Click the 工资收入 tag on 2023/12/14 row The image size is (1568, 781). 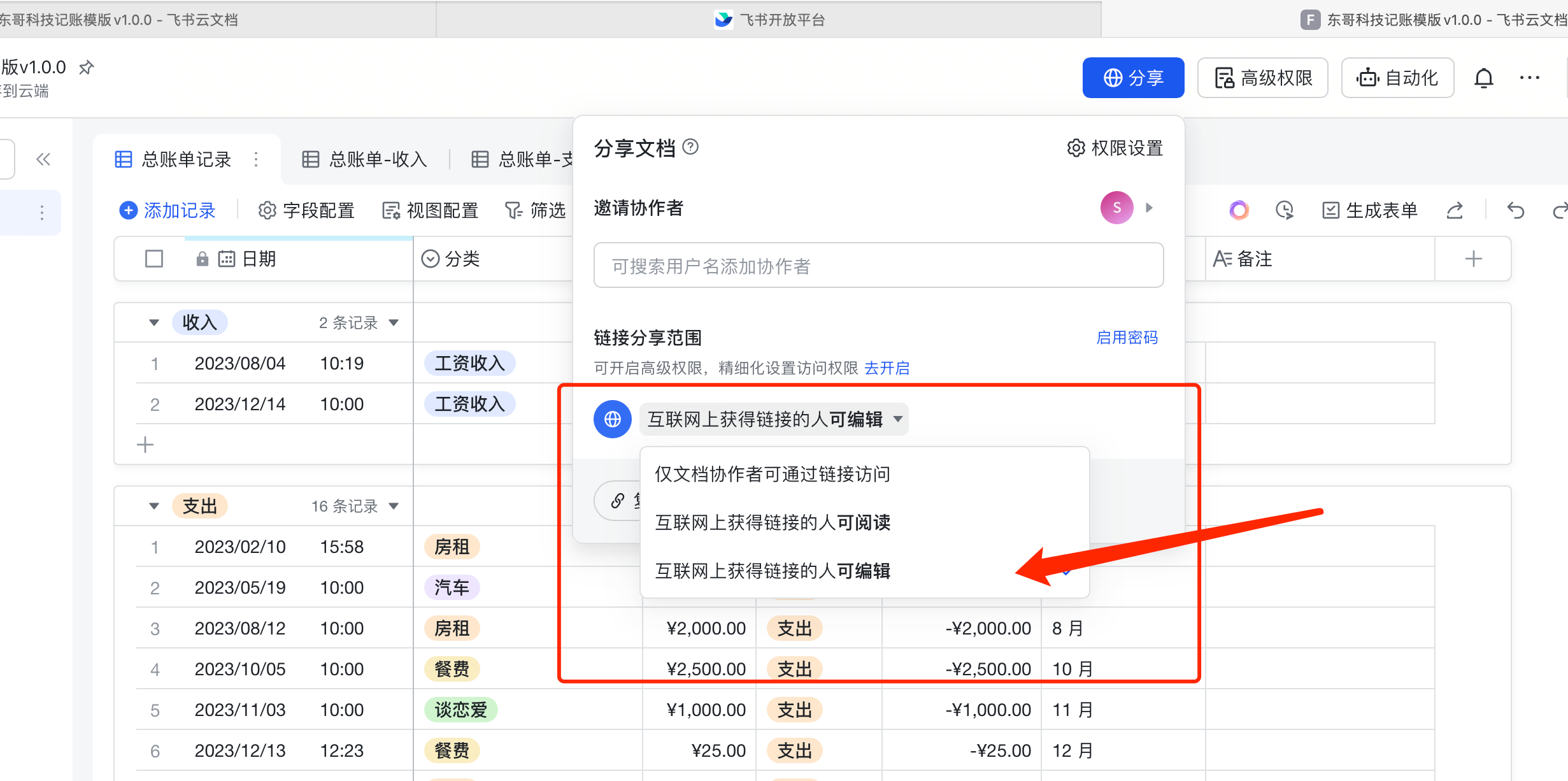[x=470, y=404]
